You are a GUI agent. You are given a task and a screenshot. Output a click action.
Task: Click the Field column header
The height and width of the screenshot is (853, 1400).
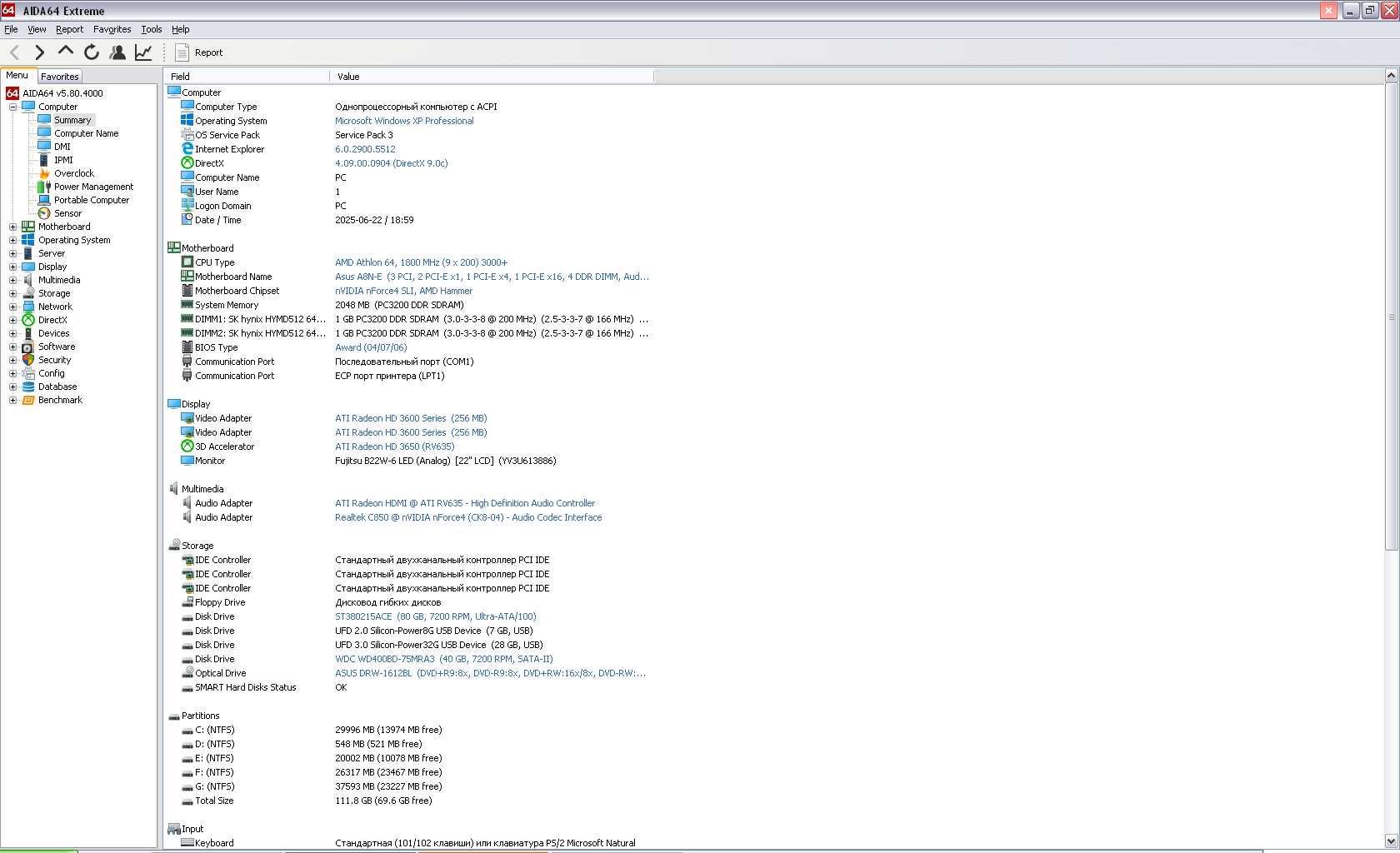tap(247, 76)
